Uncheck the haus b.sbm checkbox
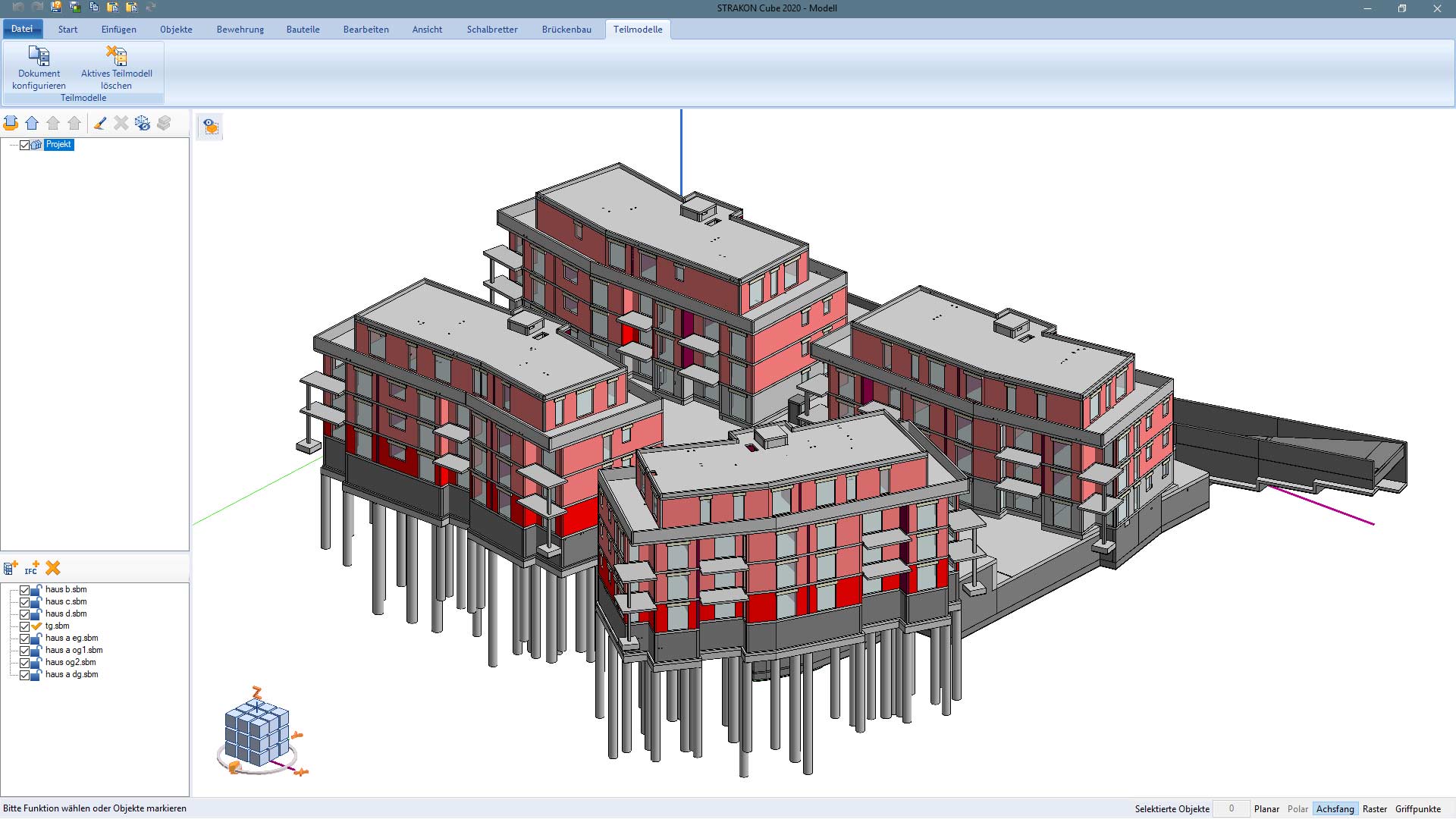1456x819 pixels. pos(24,590)
